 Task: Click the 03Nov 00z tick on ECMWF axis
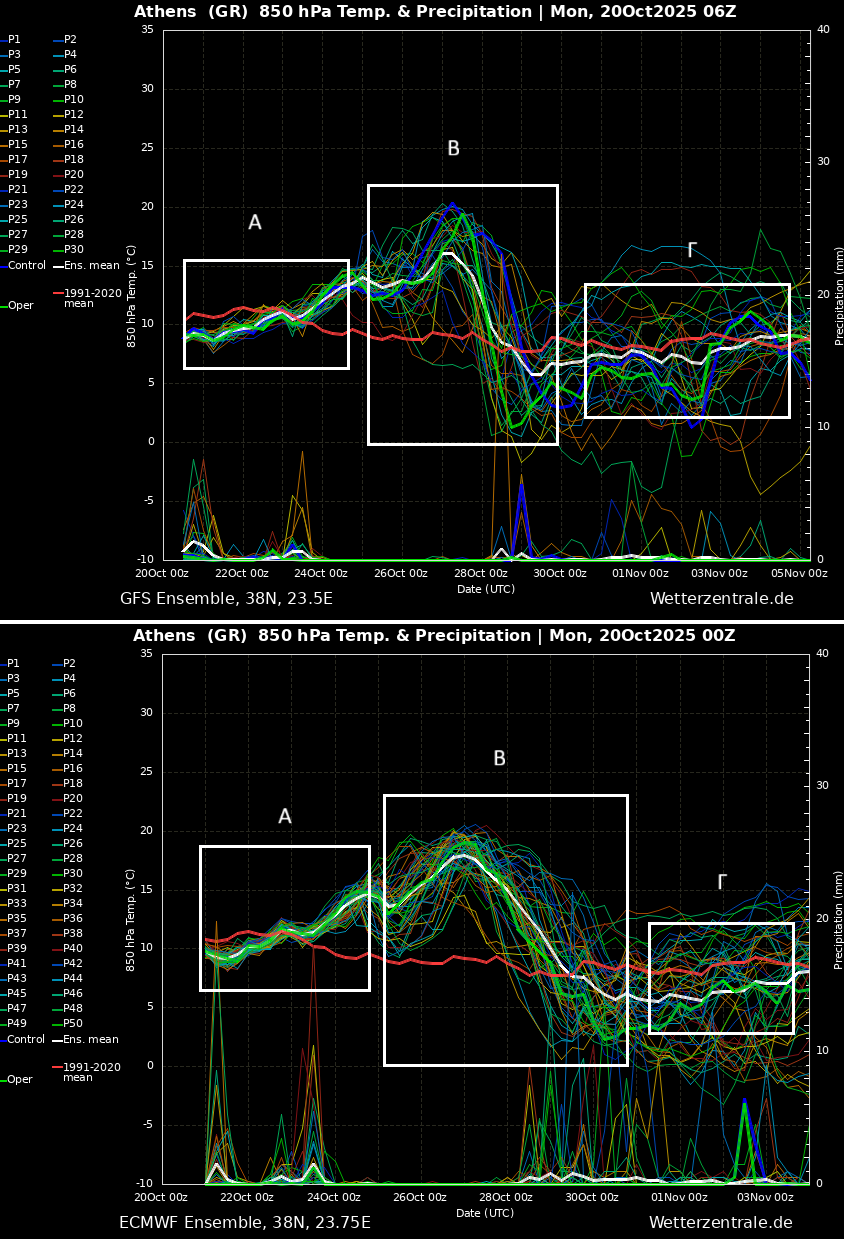pos(765,1198)
